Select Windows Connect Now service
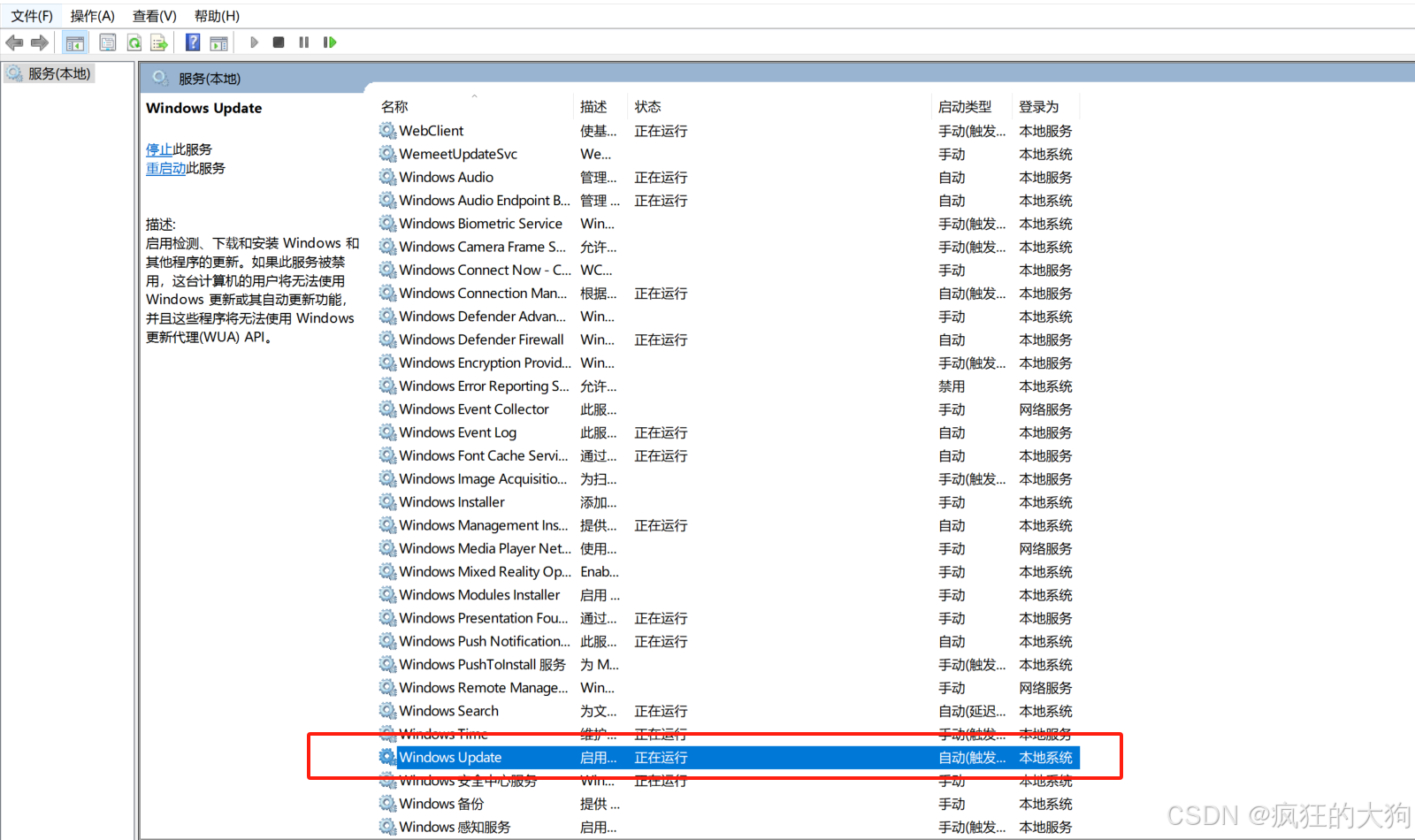 (x=729, y=270)
